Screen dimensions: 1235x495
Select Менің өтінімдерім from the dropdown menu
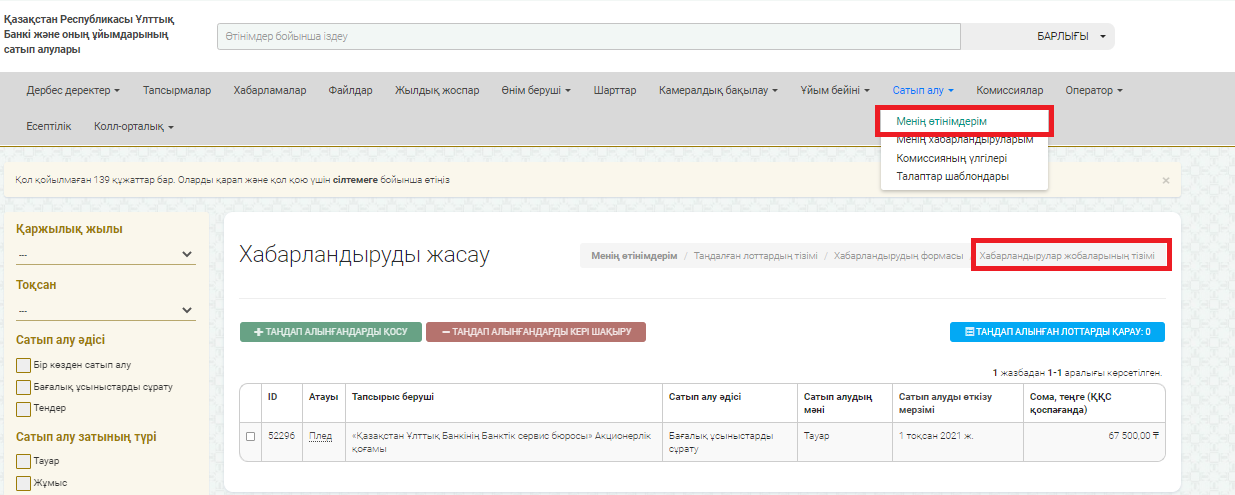(x=941, y=121)
